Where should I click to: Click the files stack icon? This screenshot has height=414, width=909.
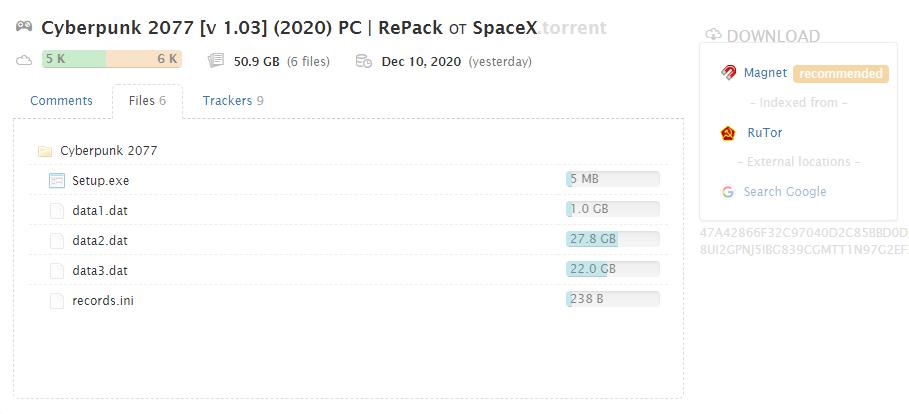click(x=216, y=61)
